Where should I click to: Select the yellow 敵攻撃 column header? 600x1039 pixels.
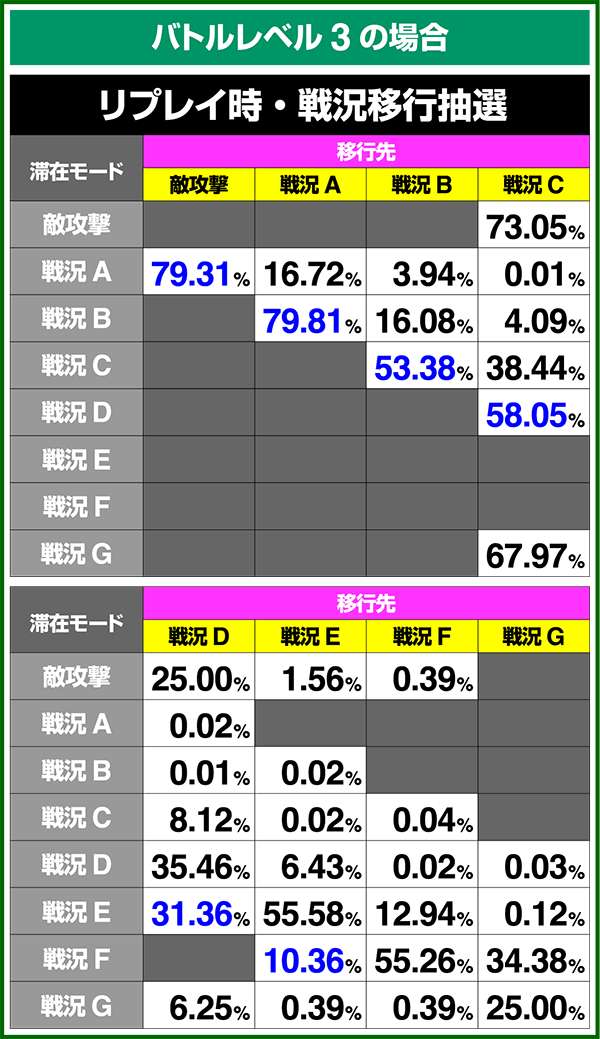[x=199, y=185]
